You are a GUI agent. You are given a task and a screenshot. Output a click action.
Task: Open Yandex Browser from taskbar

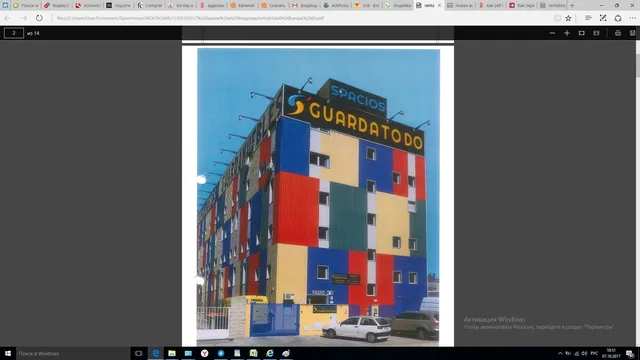coord(204,353)
